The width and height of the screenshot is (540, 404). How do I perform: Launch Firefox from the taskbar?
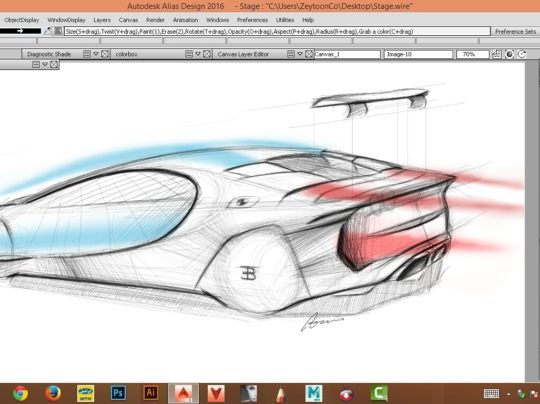(53, 393)
